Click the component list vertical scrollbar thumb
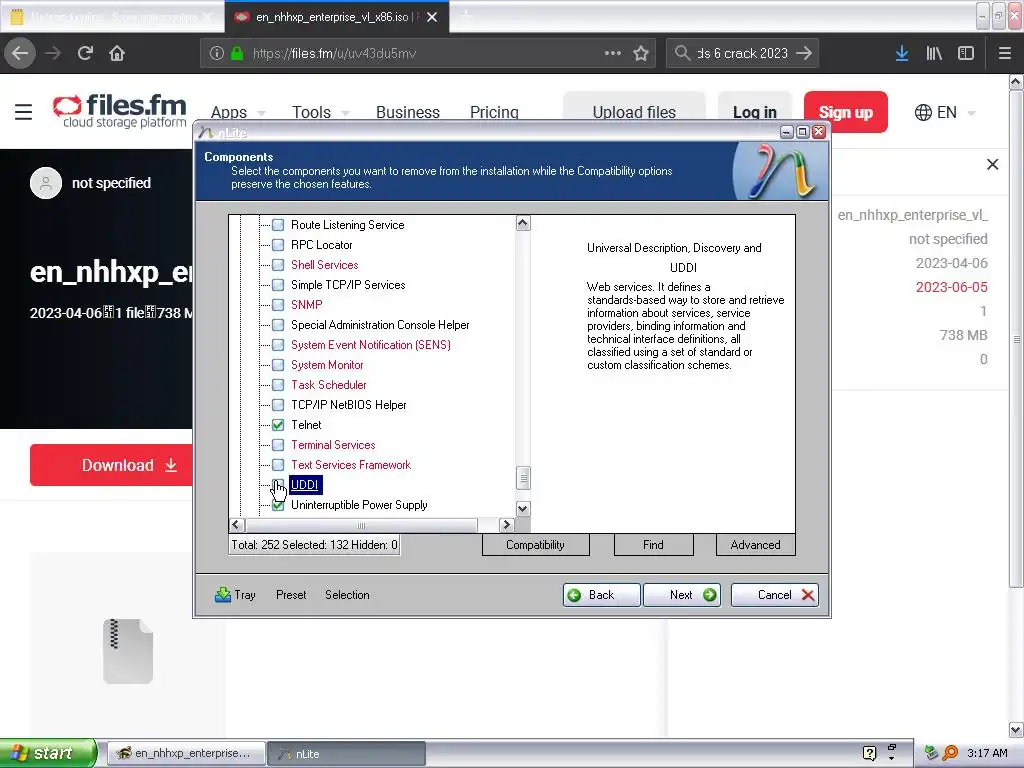This screenshot has width=1024, height=768. (x=523, y=477)
